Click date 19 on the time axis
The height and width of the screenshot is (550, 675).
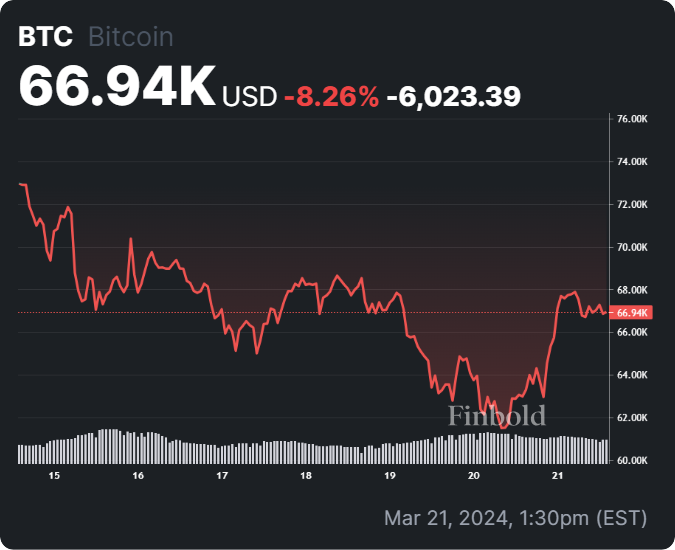coord(390,476)
